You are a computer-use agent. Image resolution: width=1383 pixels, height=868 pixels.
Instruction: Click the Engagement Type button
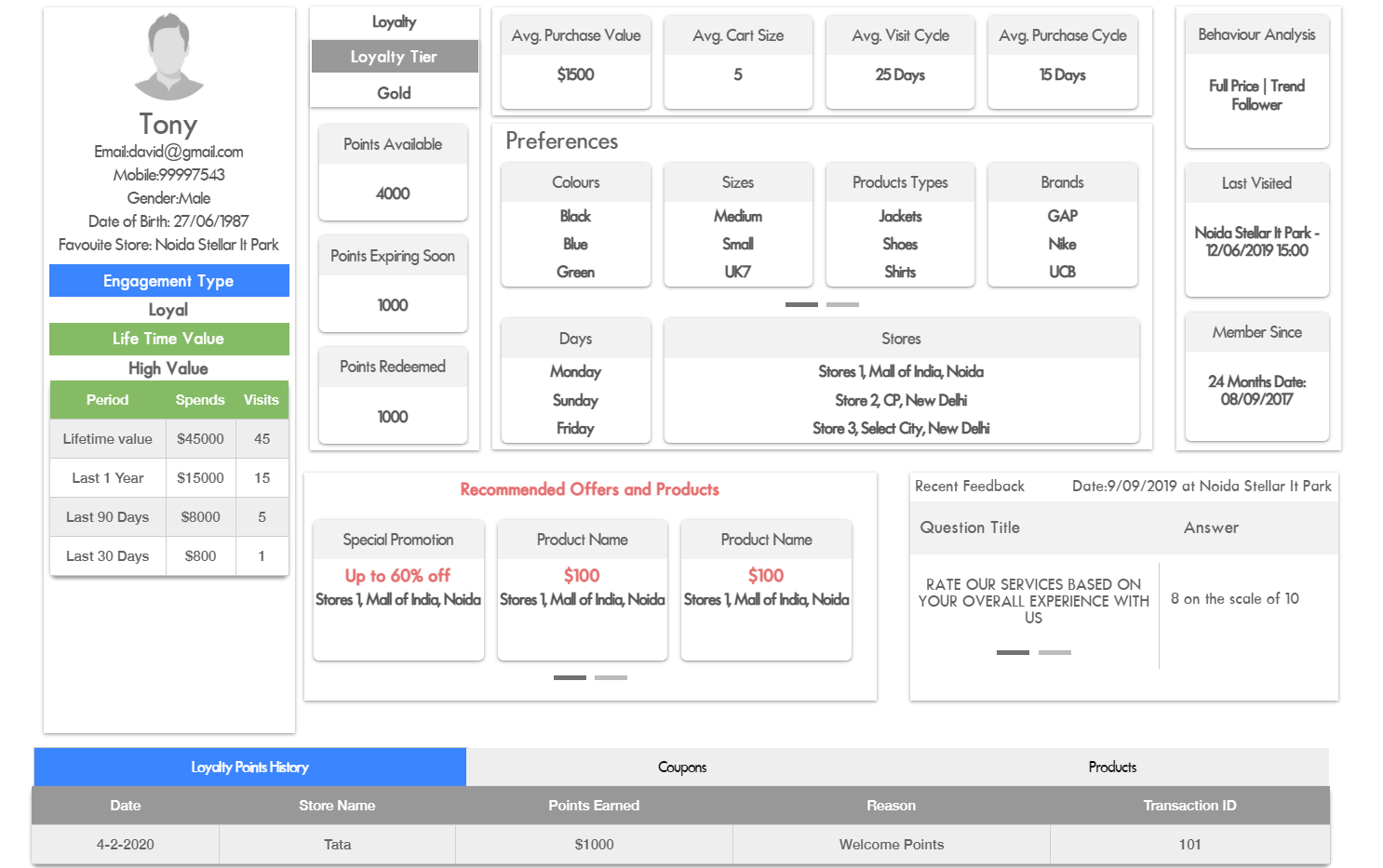click(x=168, y=280)
